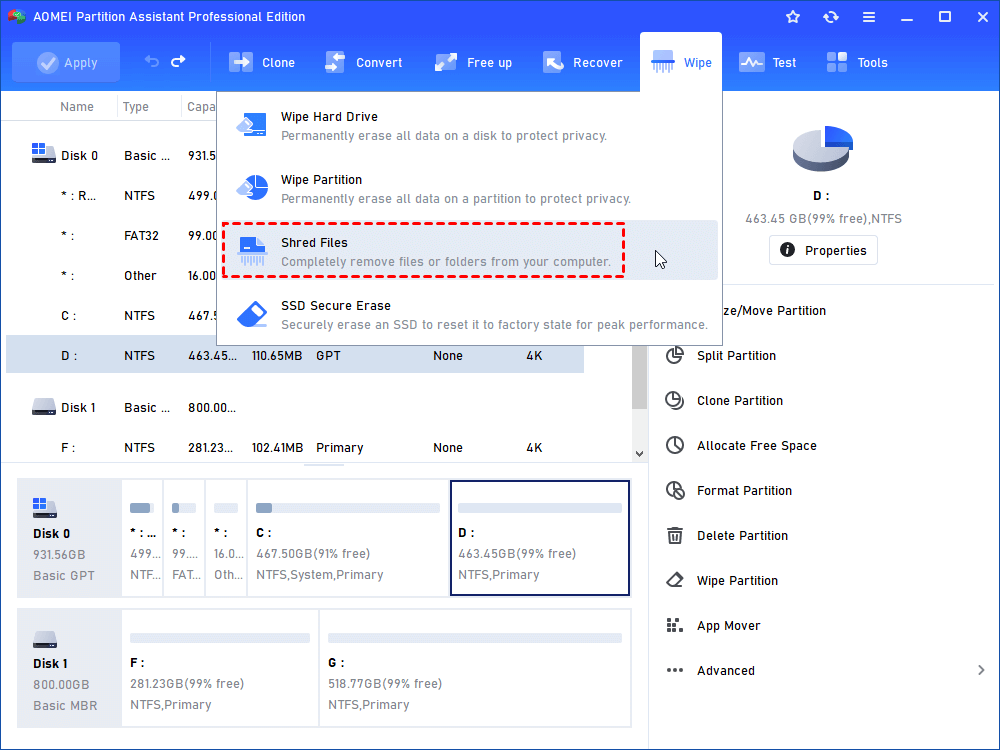Click the refresh icon in title bar
This screenshot has height=750, width=1000.
pyautogui.click(x=831, y=17)
